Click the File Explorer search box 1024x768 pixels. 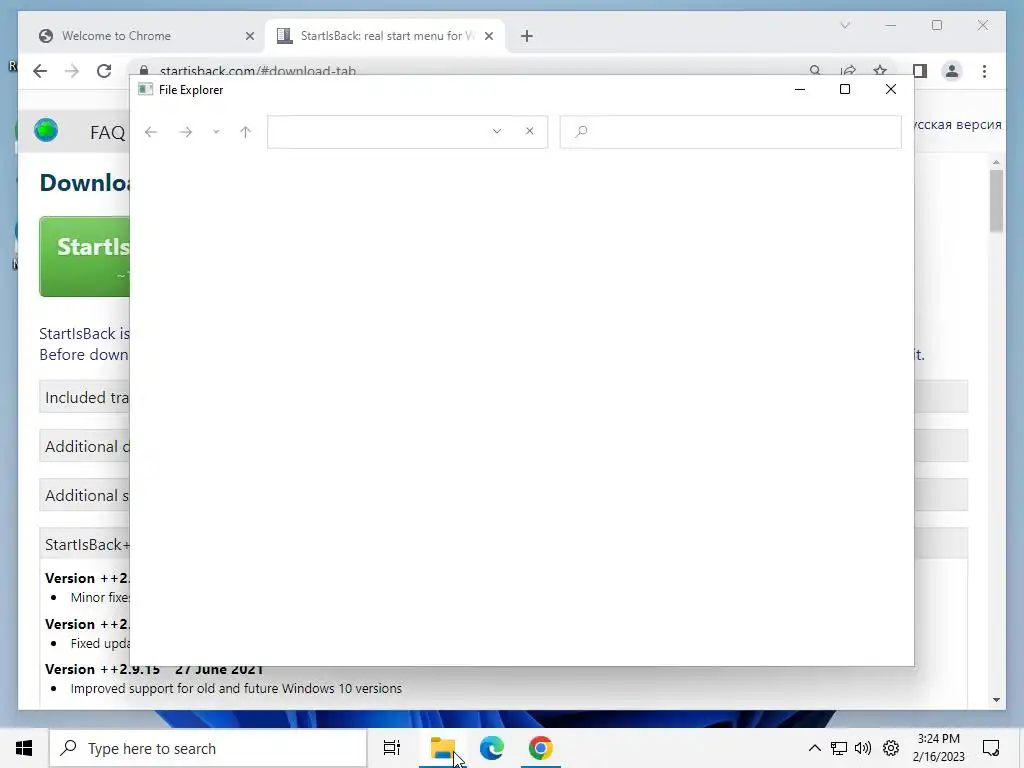[x=731, y=132]
